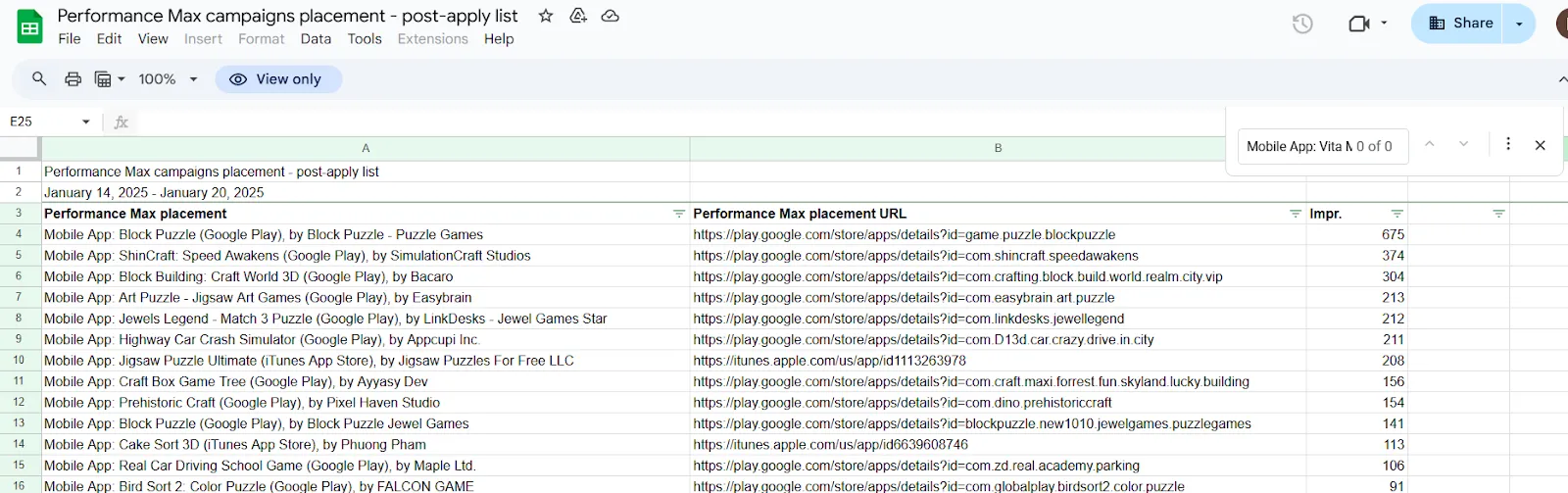Click the select-all corner cell

click(x=20, y=148)
